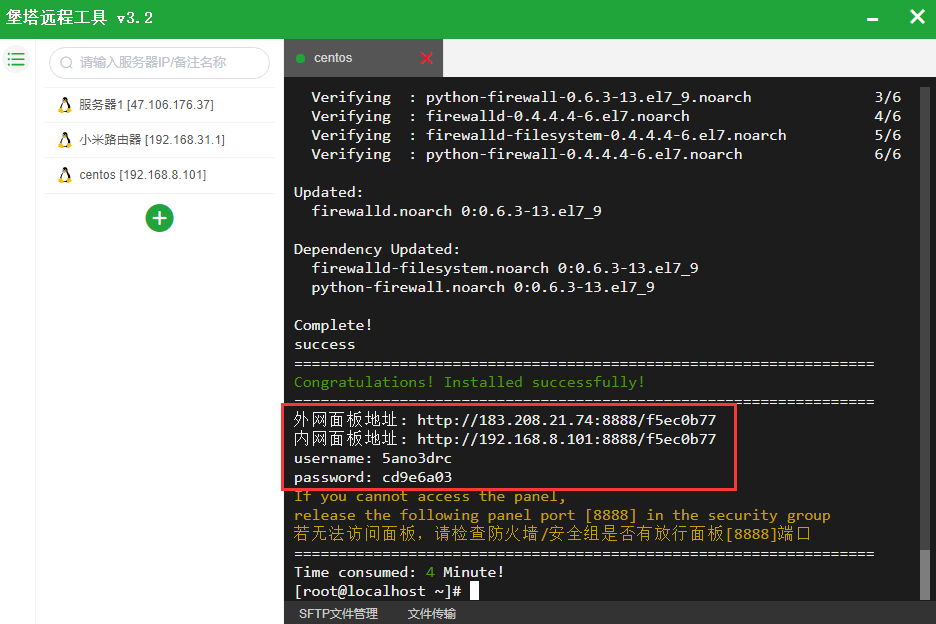Click 'firewalld-filesystem.noarch 0:0.6.3-13.el7_9' line

click(504, 268)
